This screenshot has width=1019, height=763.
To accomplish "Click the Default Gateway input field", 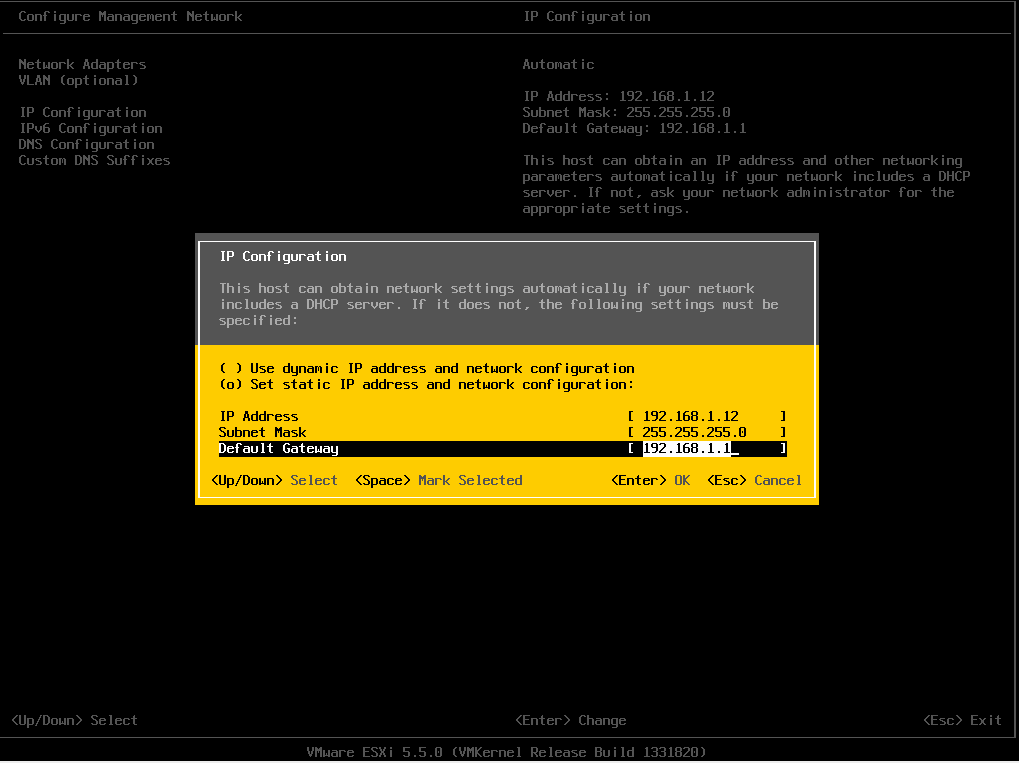I will [x=706, y=448].
